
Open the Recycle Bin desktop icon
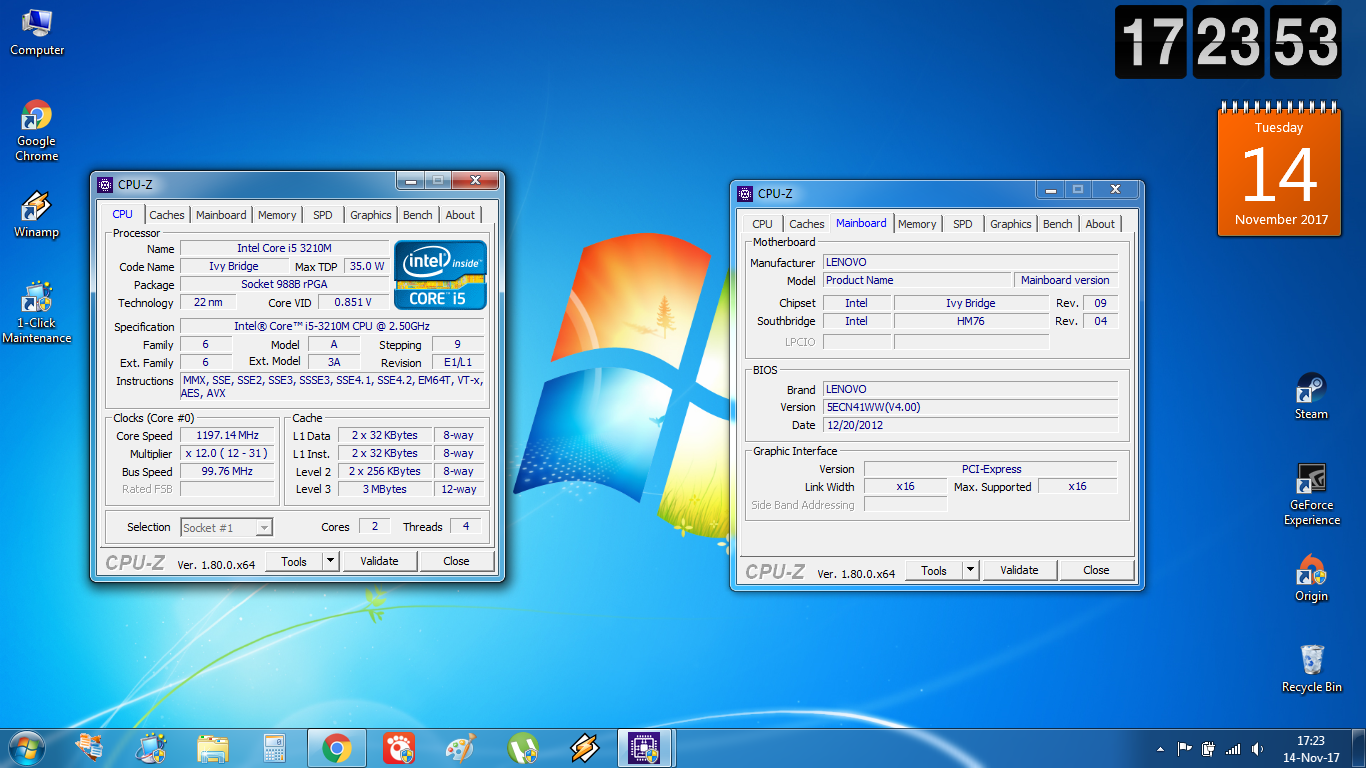1311,668
